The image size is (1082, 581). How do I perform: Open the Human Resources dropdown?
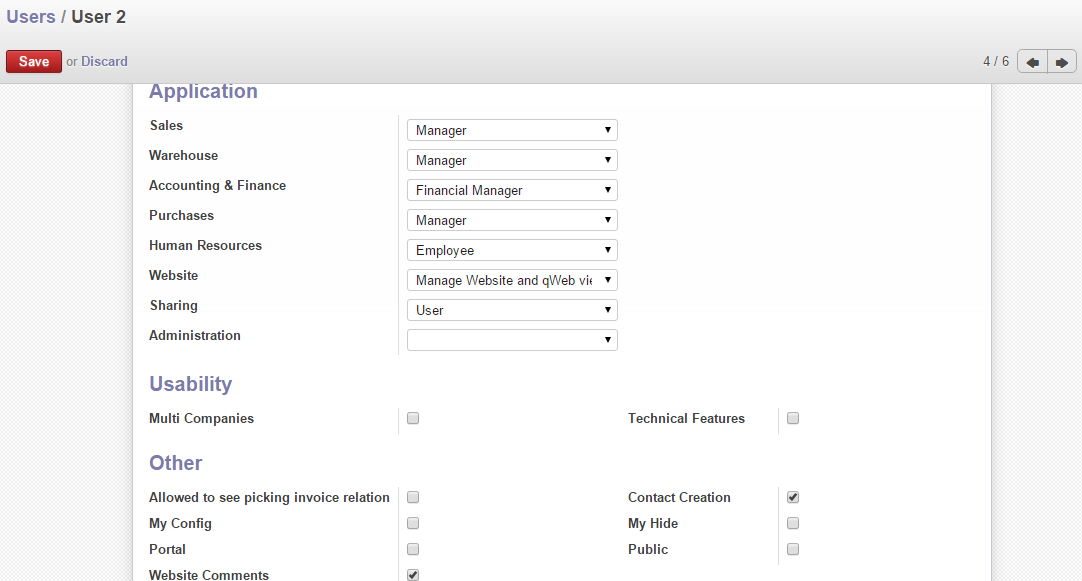tap(511, 250)
